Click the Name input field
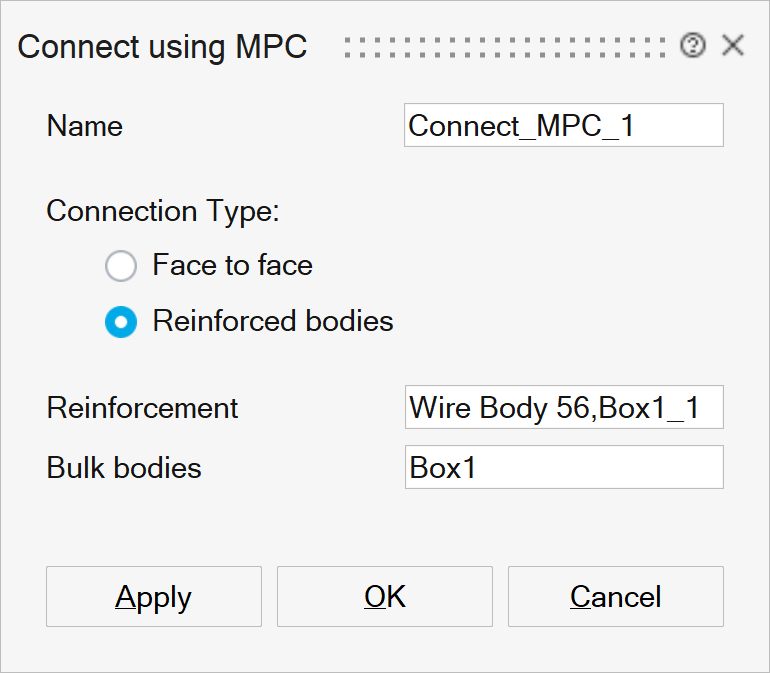Viewport: 770px width, 673px height. 563,126
